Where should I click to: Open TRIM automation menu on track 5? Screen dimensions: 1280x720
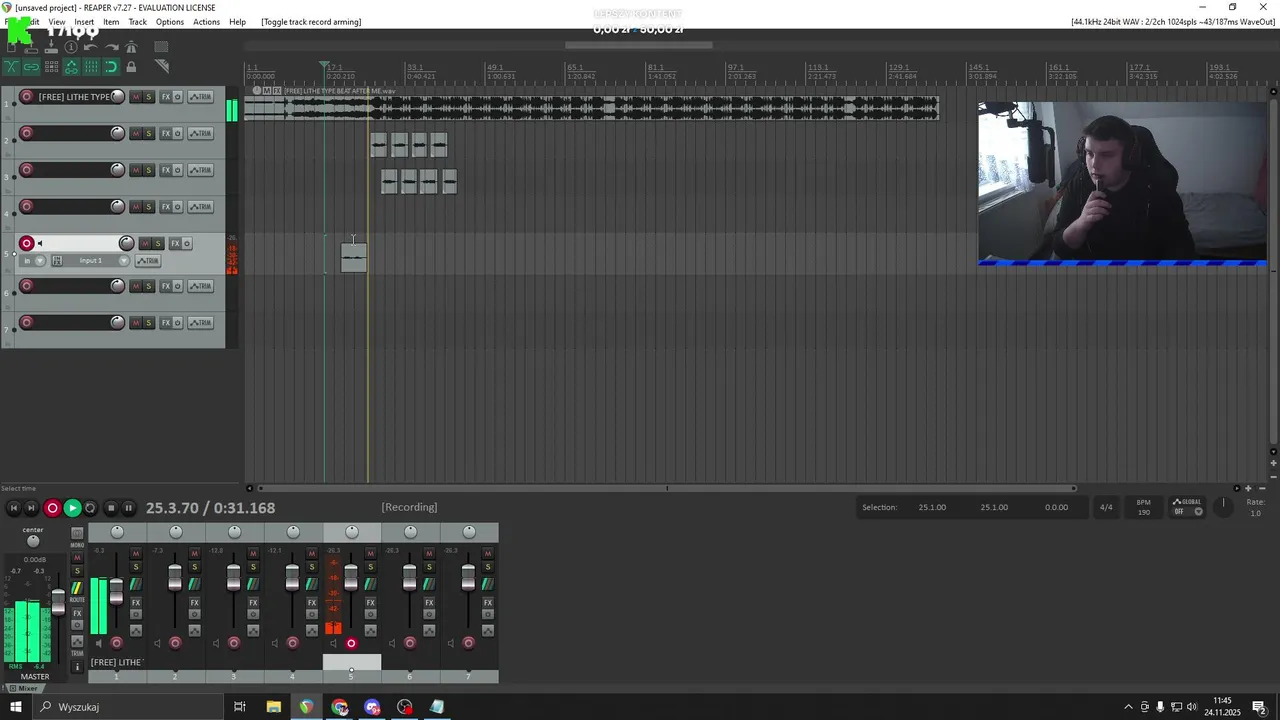pyautogui.click(x=148, y=261)
